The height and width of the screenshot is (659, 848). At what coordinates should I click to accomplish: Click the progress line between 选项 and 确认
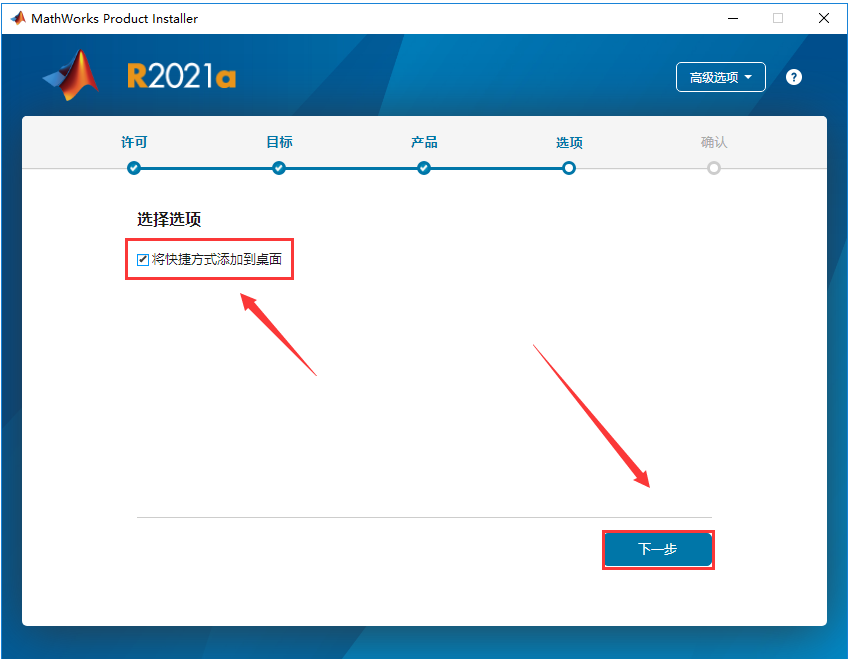click(x=641, y=168)
